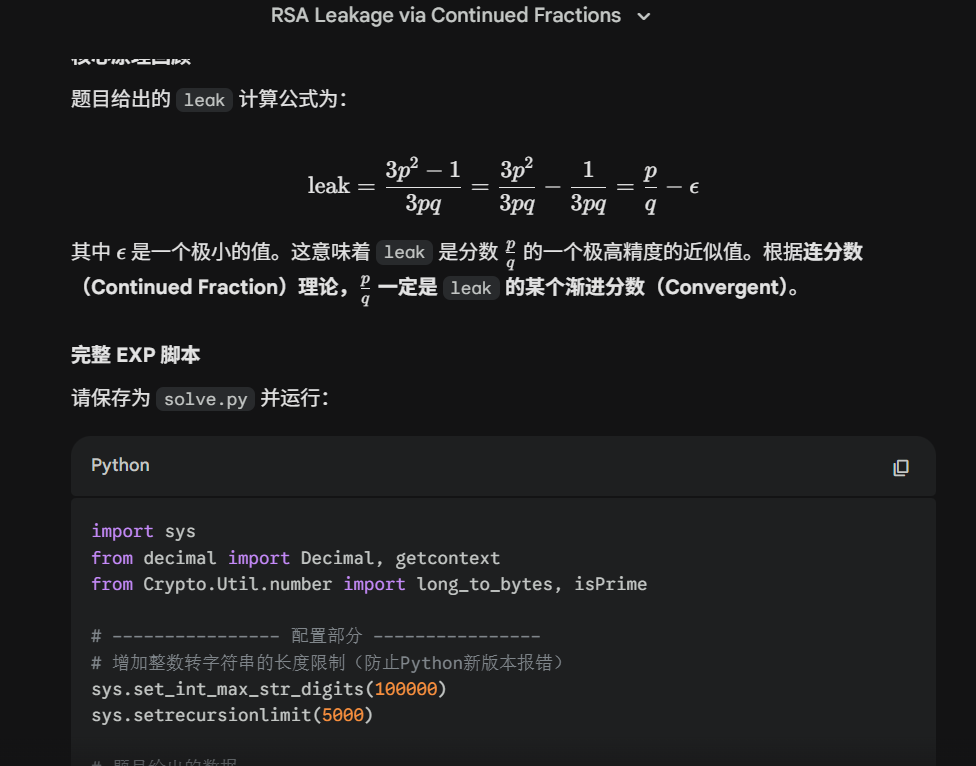Click the solve.py inline code chip

205,399
